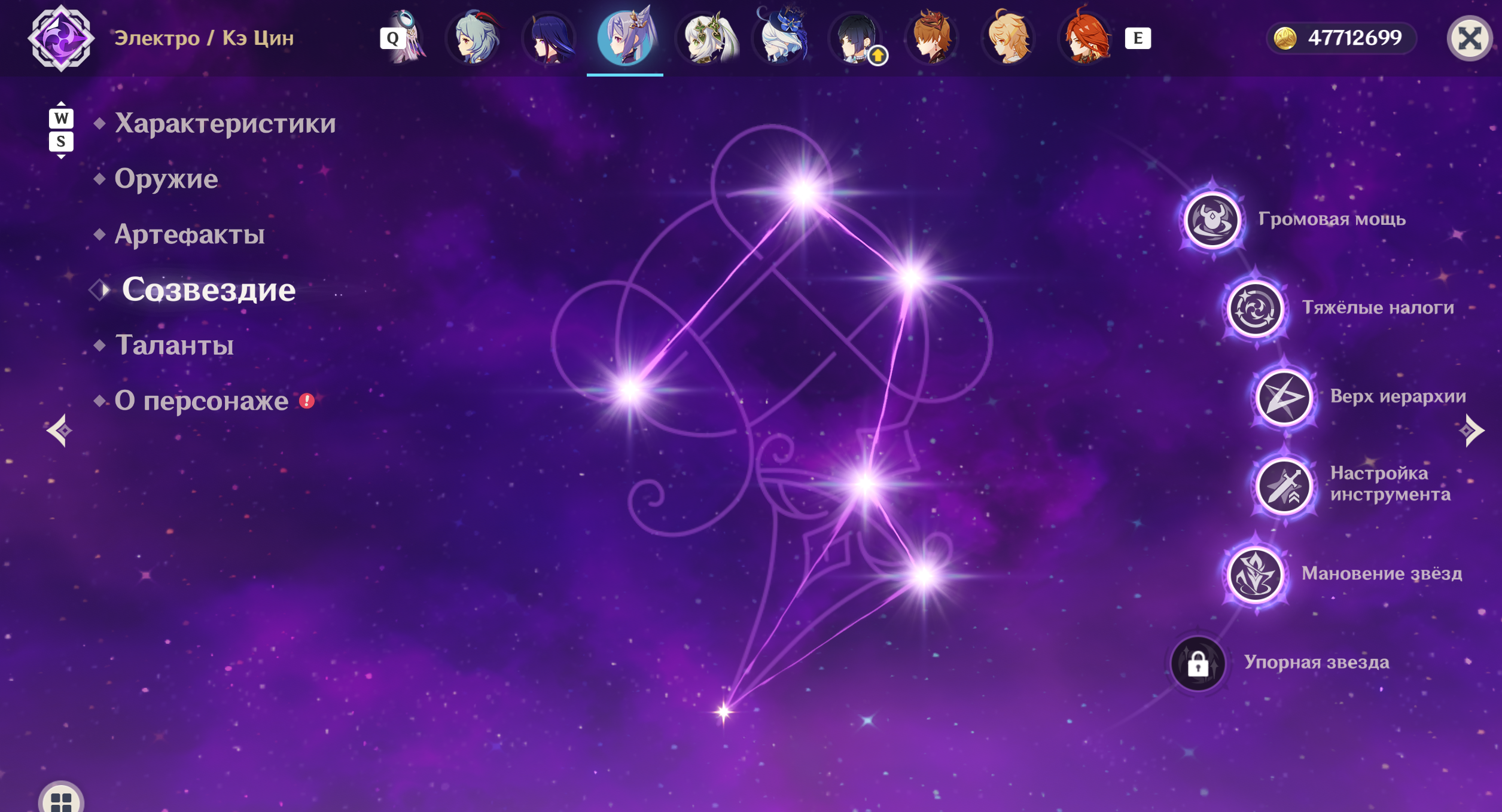Open the Тяжёлые налоги constellation icon
The width and height of the screenshot is (1502, 812).
click(x=1256, y=309)
